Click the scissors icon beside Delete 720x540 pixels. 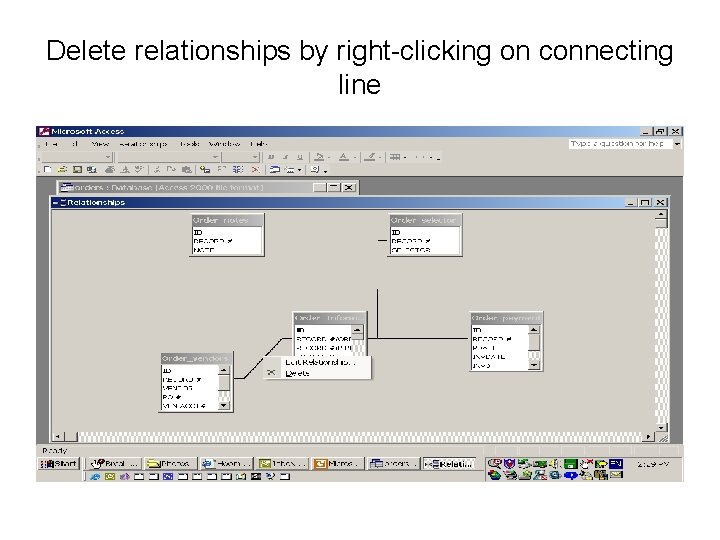tap(271, 373)
